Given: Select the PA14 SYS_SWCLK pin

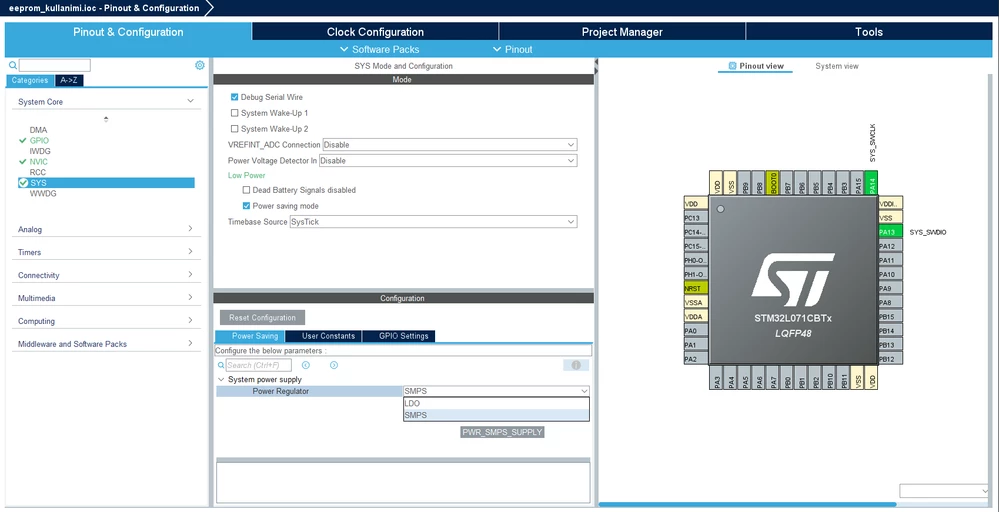Looking at the screenshot, I should click(x=872, y=182).
